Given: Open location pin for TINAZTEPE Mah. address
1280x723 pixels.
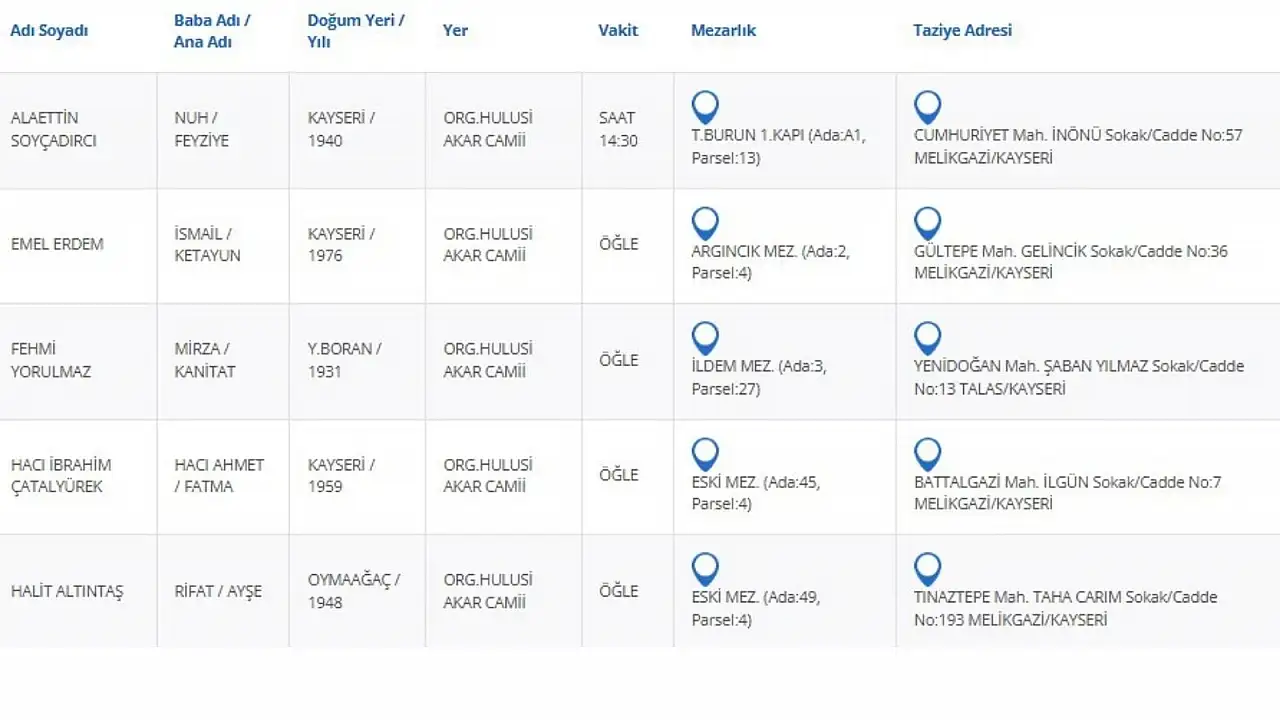Looking at the screenshot, I should [x=927, y=569].
